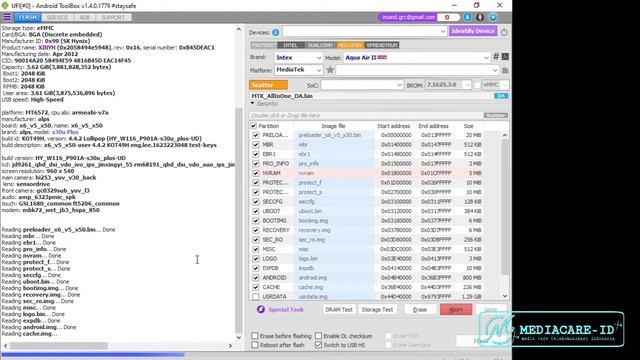Select the INTEL chipset tab
The width and height of the screenshot is (640, 360).
tap(291, 45)
